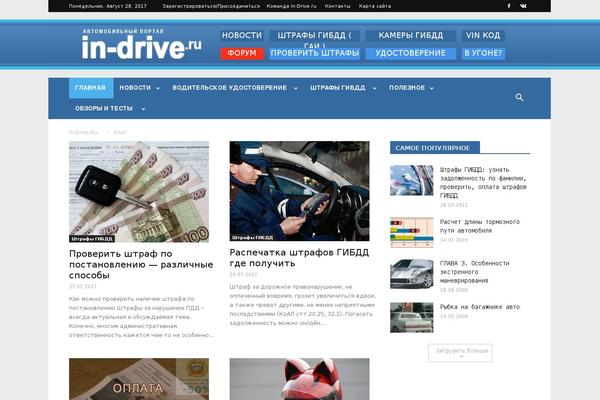Viewport: 600px width, 400px height.
Task: Click the red Форум button
Action: (x=242, y=53)
